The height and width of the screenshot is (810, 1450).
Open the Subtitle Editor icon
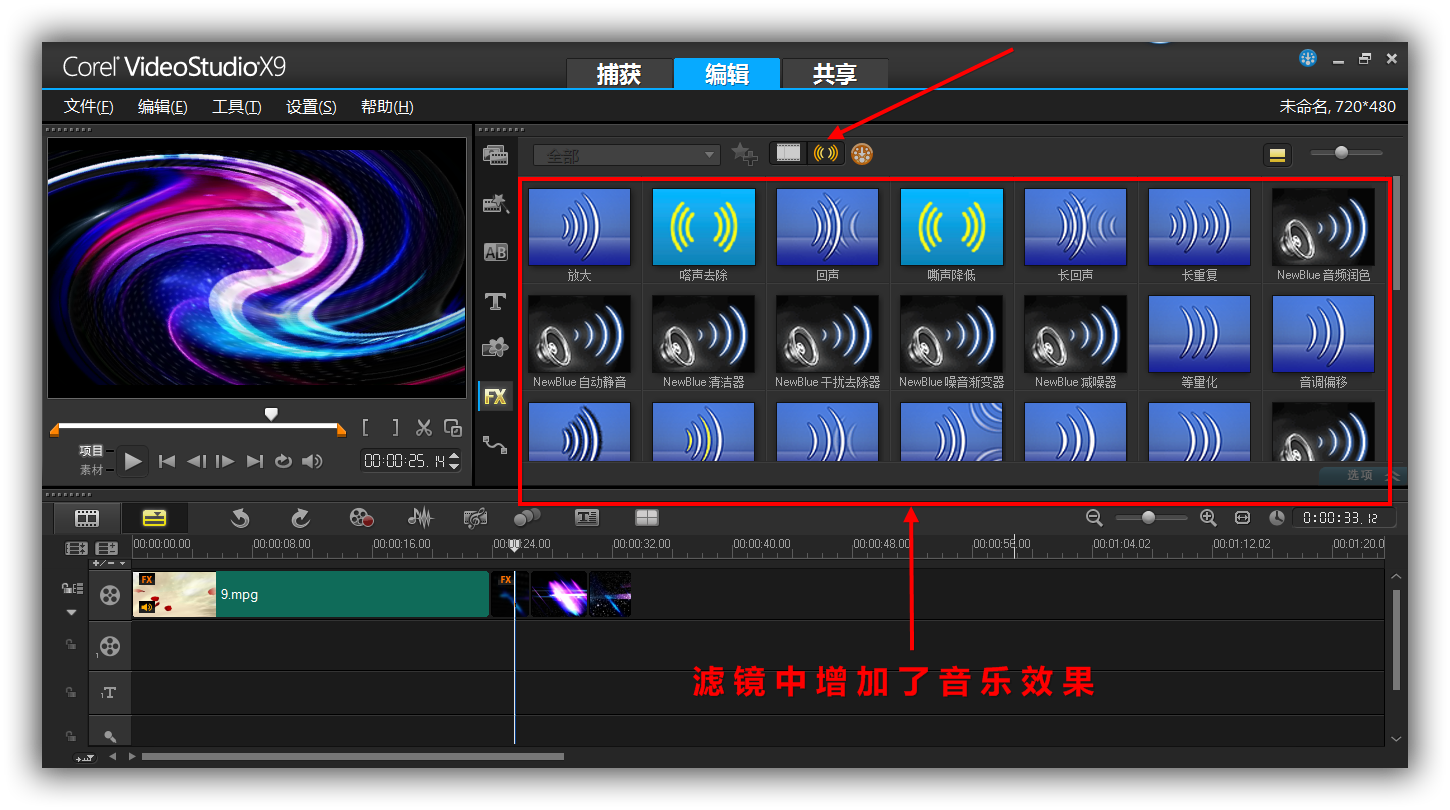(587, 518)
